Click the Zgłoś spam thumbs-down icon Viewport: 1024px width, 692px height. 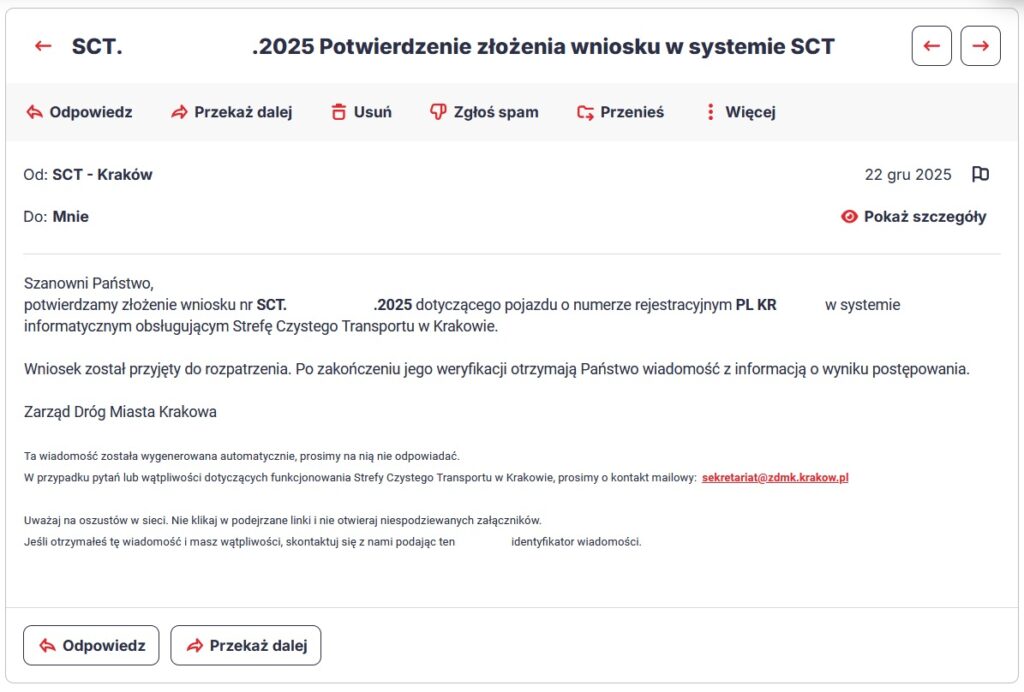pos(437,112)
